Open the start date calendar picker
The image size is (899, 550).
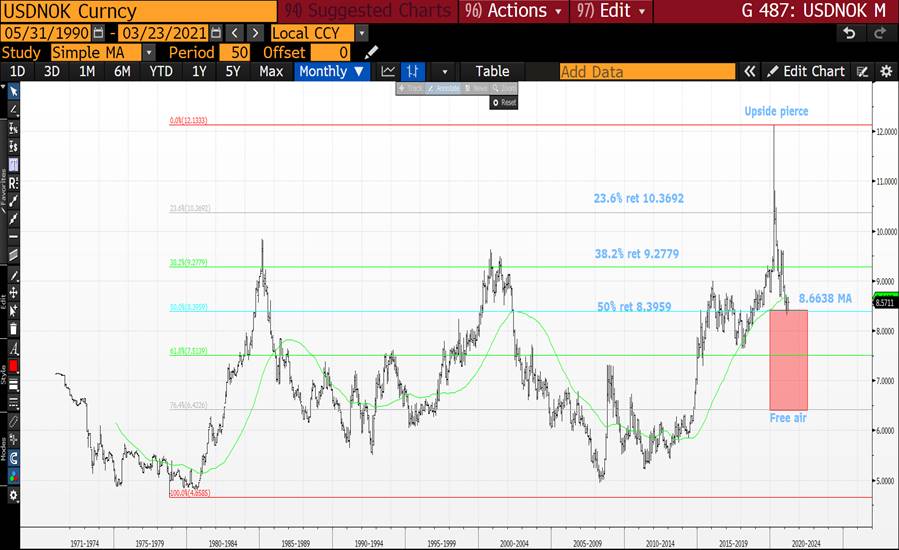[x=99, y=33]
